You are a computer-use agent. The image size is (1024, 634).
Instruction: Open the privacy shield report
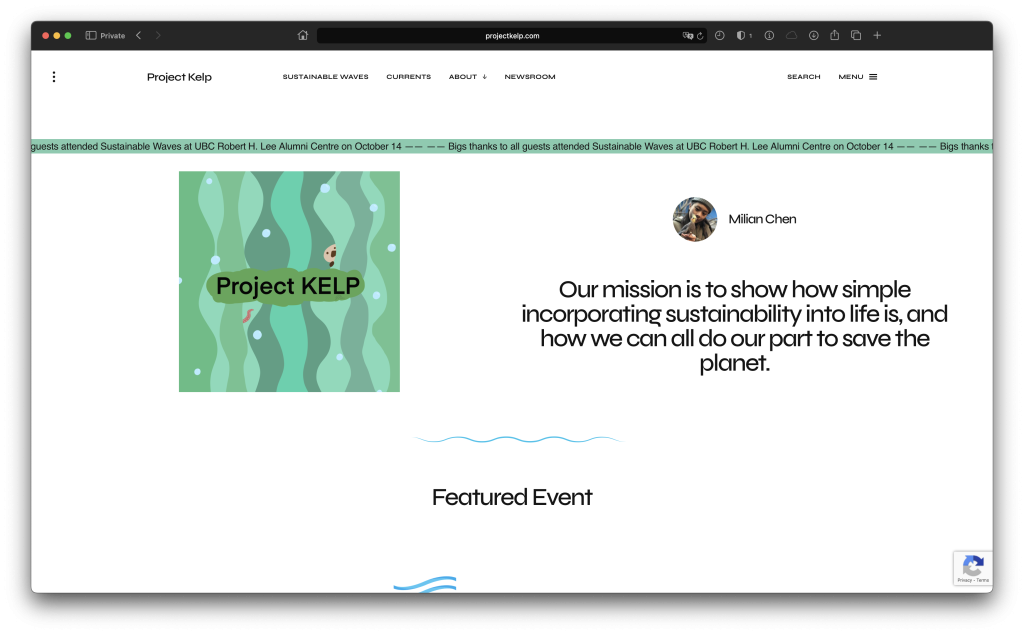pyautogui.click(x=743, y=35)
